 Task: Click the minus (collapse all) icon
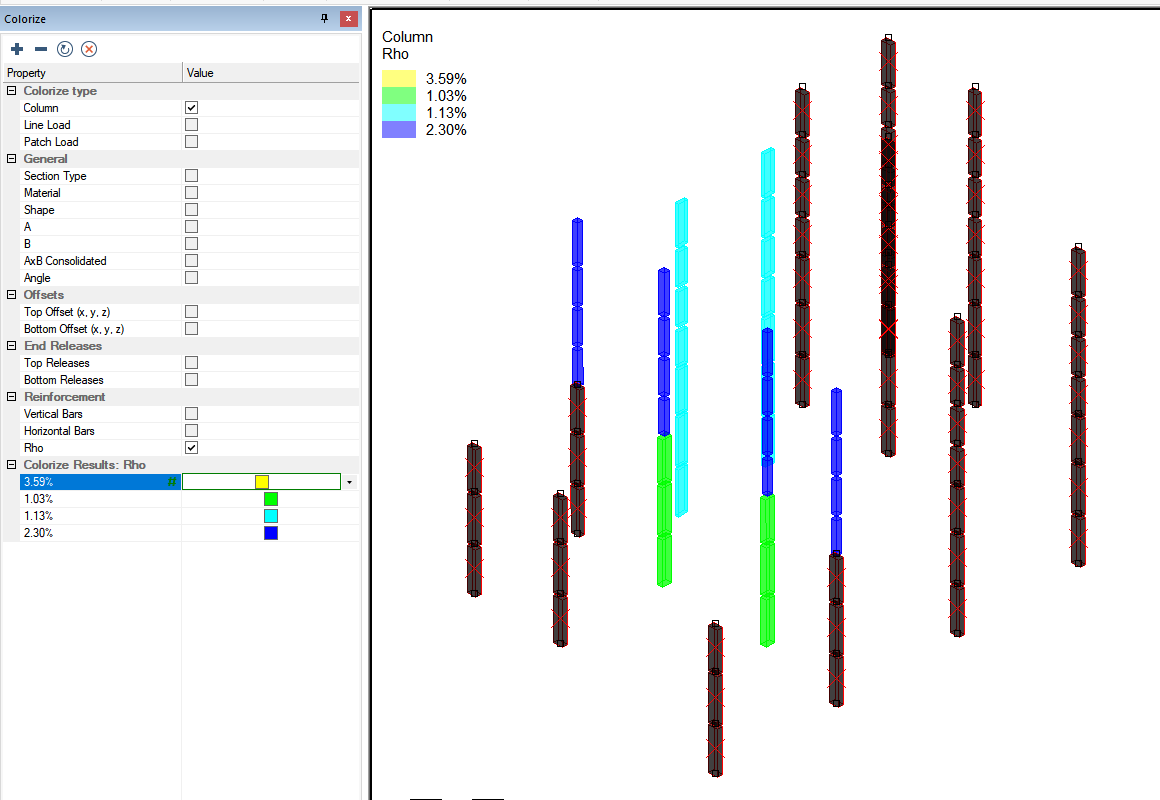(x=41, y=49)
